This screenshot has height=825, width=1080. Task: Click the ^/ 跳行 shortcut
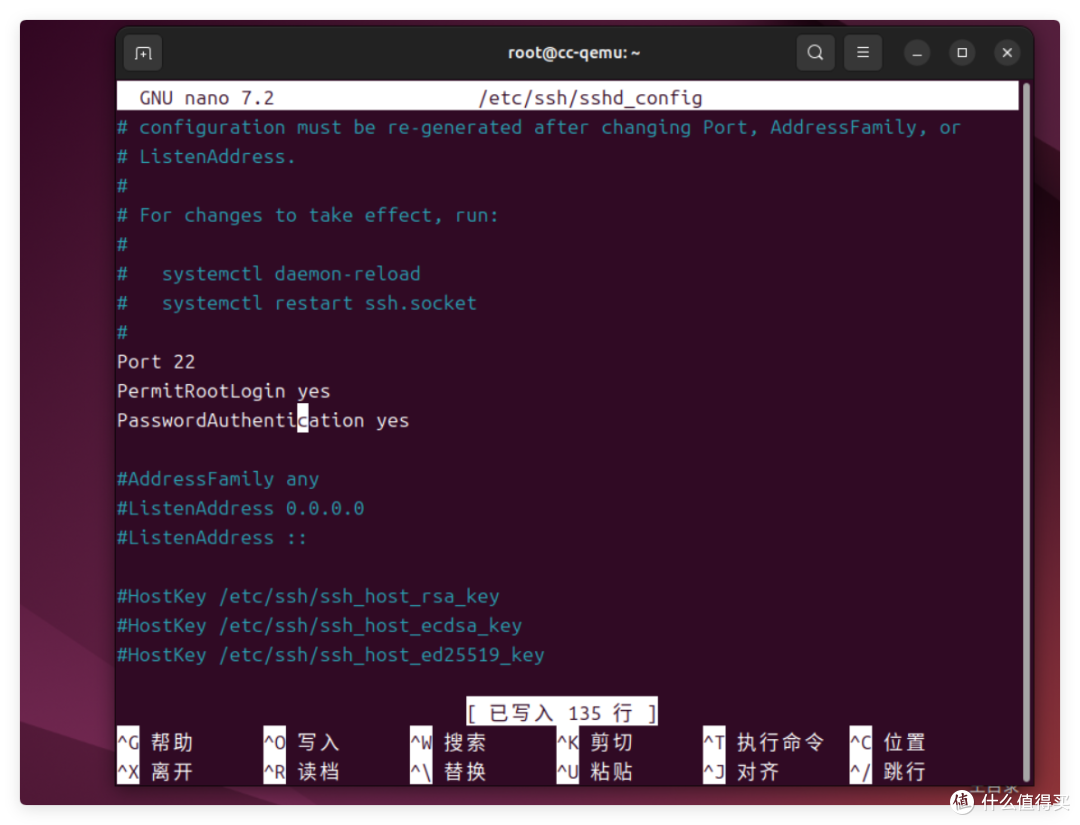click(x=889, y=771)
